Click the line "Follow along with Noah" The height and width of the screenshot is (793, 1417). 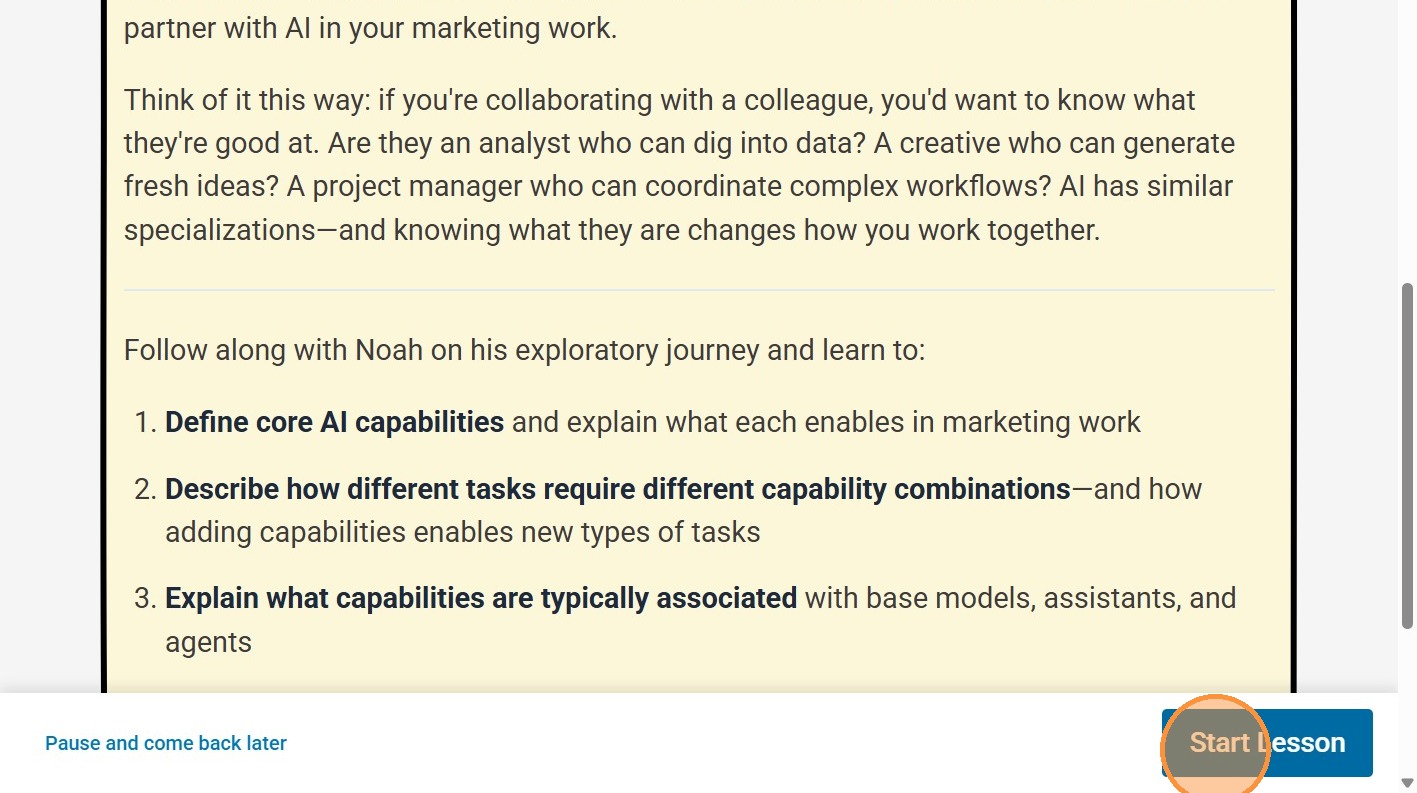click(x=524, y=350)
